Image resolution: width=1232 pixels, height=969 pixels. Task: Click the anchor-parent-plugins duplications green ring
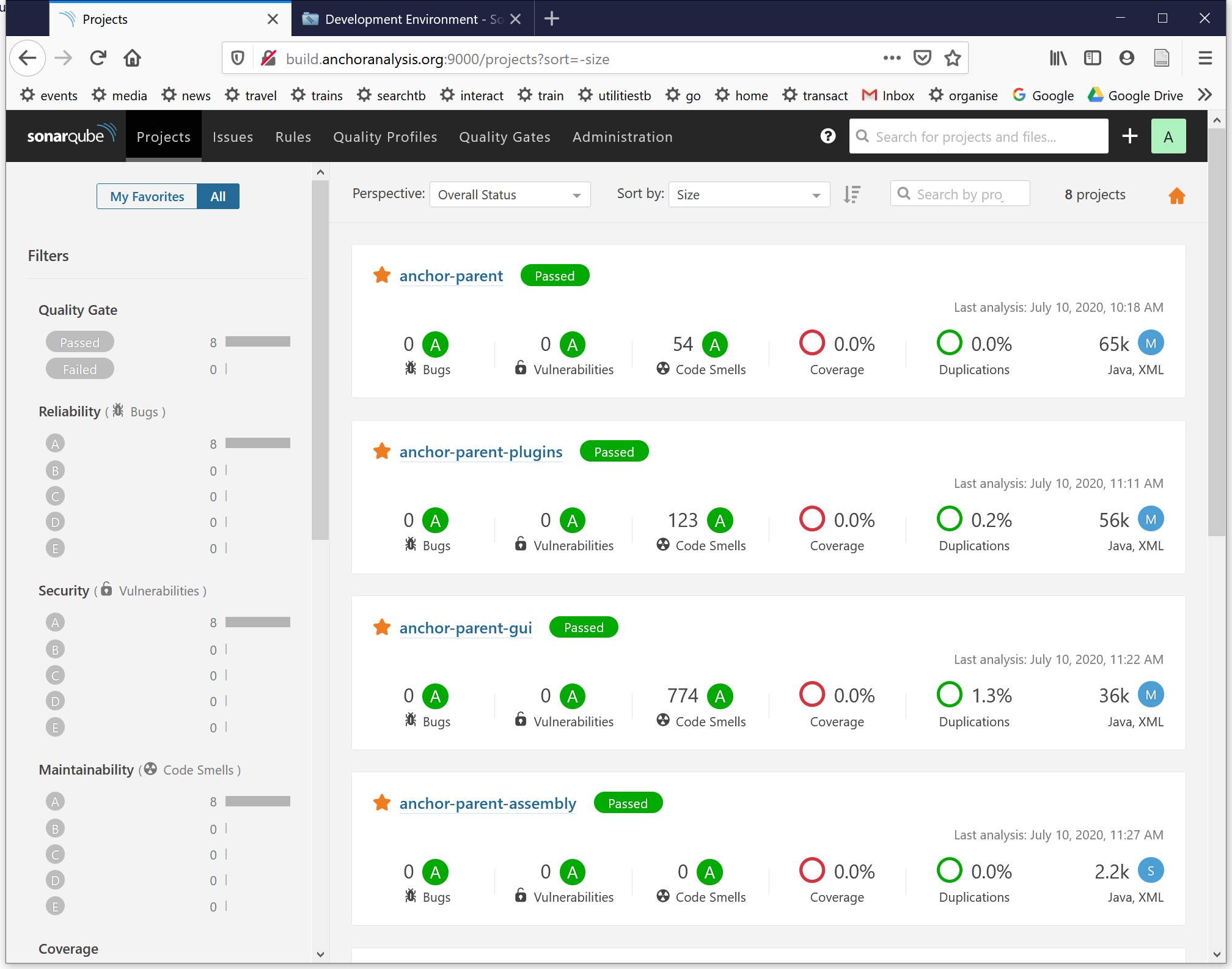pos(950,518)
